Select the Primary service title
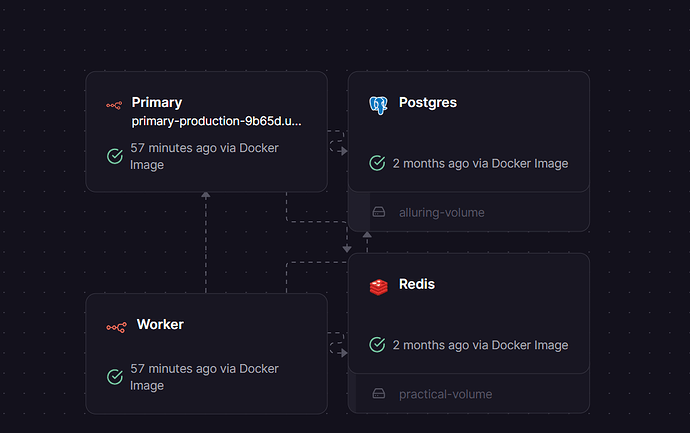The width and height of the screenshot is (690, 433). (x=156, y=102)
